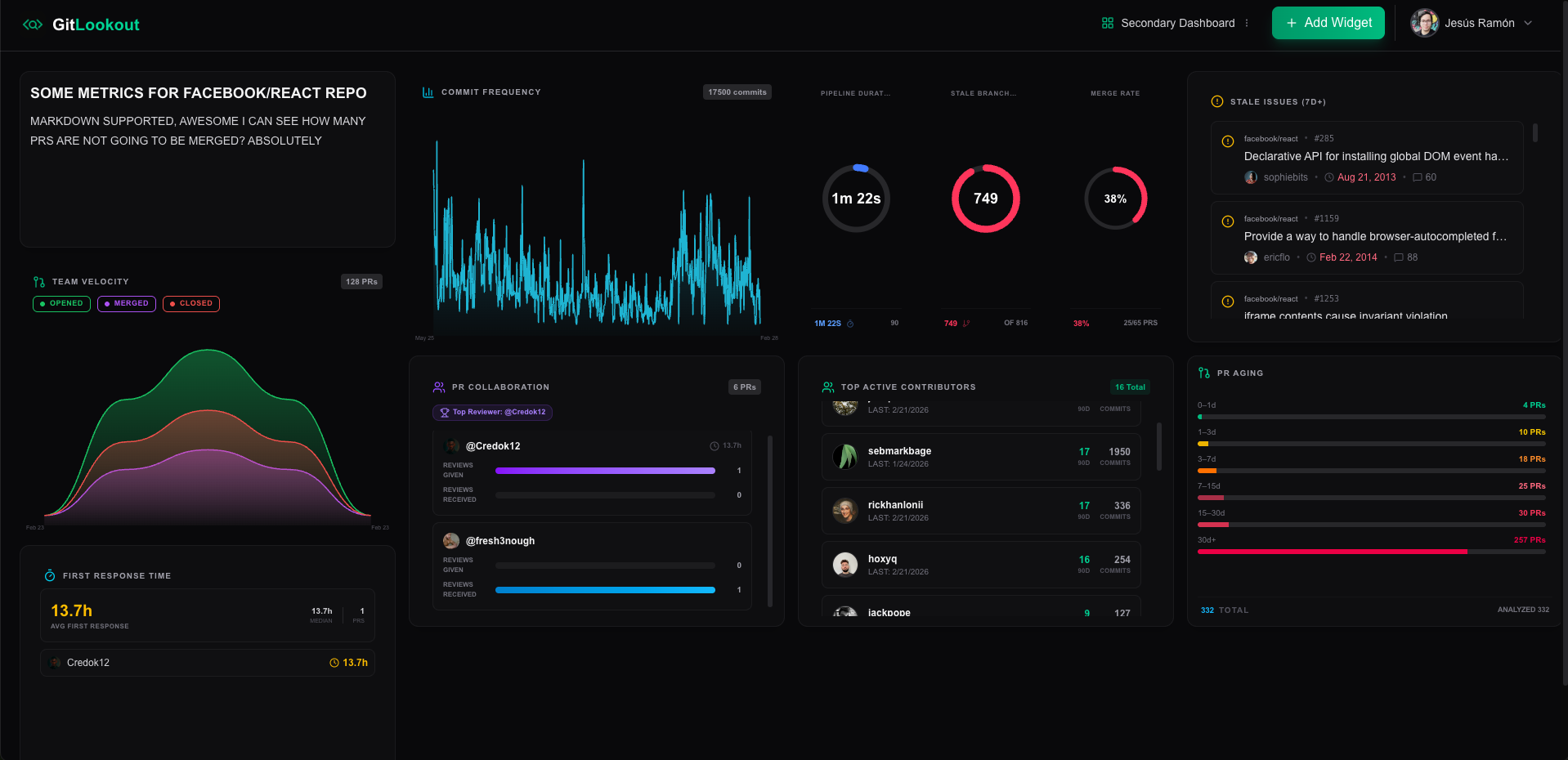Screen dimensions: 1568x760
Task: Click the comment icon showing 88
Action: pyautogui.click(x=1399, y=257)
